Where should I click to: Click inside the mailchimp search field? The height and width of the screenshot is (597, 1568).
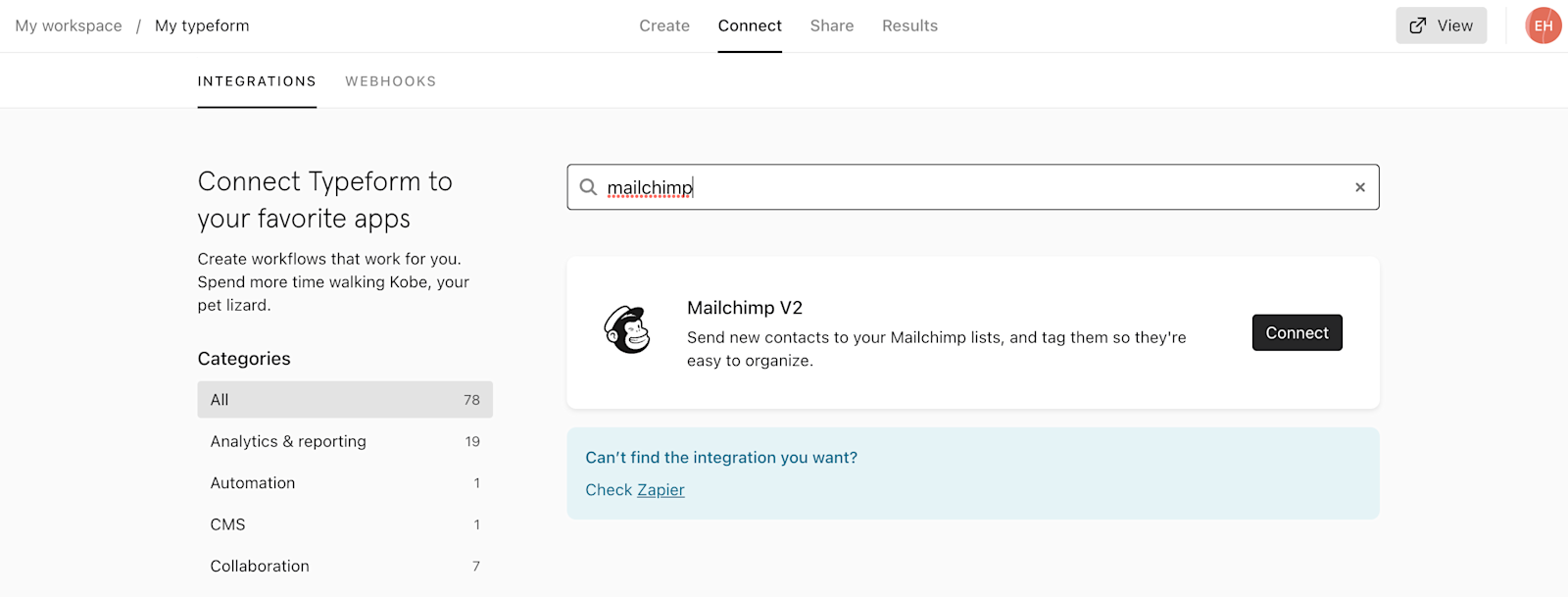click(x=970, y=187)
